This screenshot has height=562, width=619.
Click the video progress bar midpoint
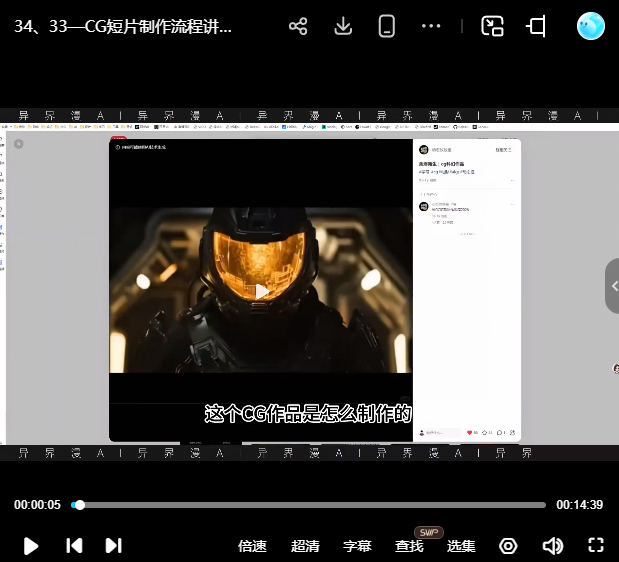[x=310, y=505]
